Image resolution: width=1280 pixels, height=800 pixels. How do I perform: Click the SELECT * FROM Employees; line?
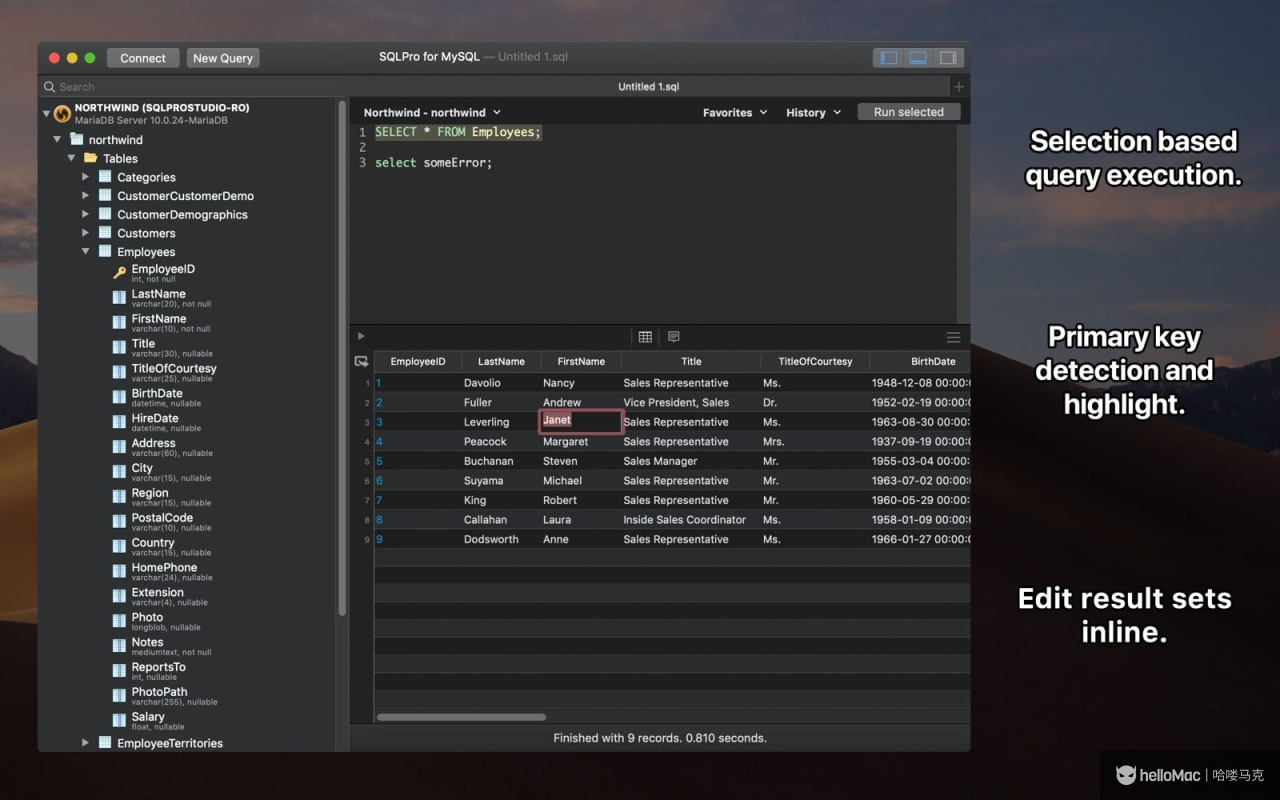pos(458,132)
